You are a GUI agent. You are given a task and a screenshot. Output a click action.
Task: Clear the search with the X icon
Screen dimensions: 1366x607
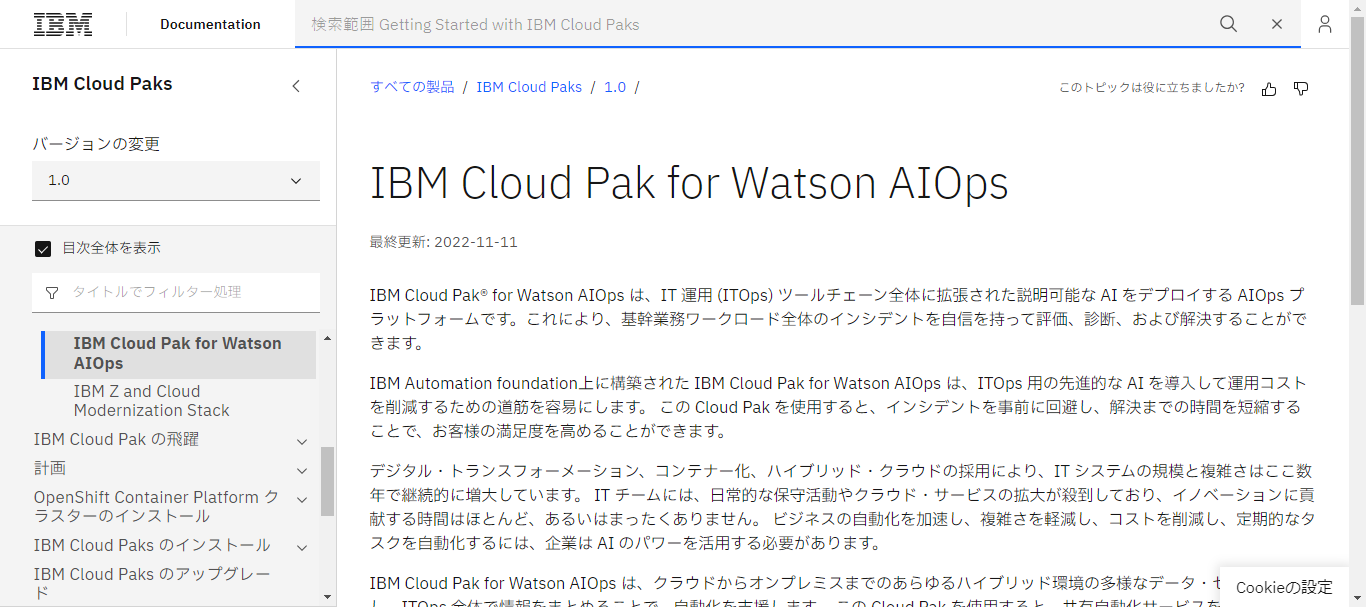click(x=1277, y=24)
